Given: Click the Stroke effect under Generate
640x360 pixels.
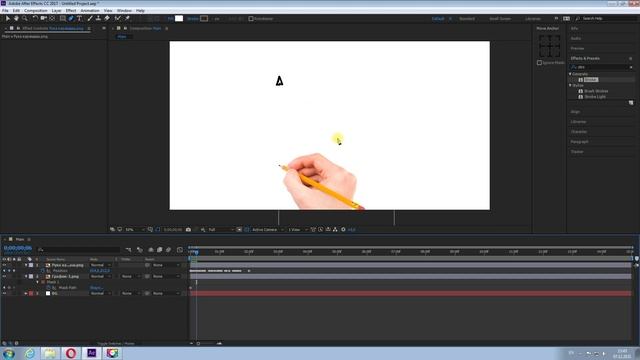Looking at the screenshot, I should coord(591,80).
